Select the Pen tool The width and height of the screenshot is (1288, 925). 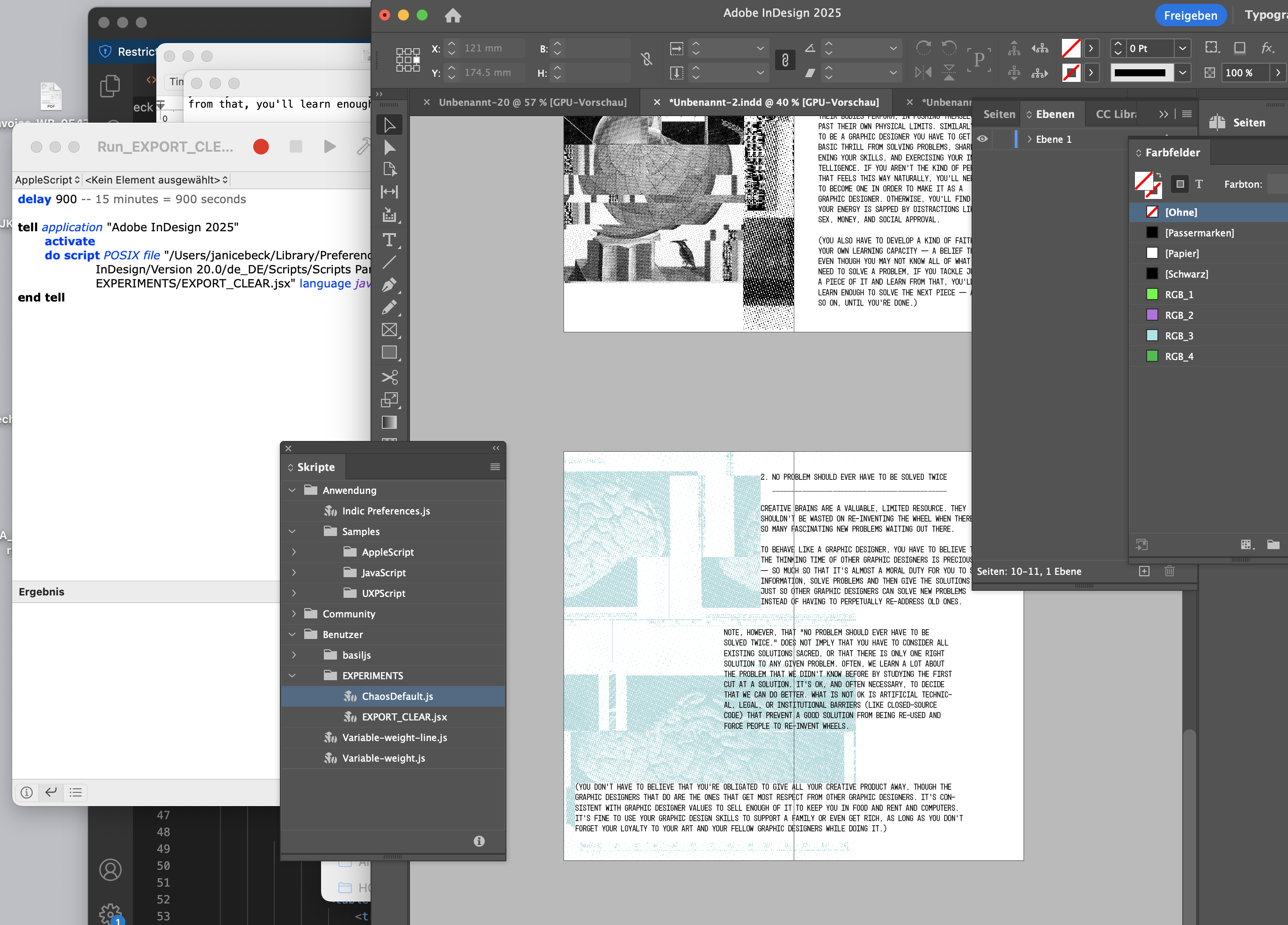[389, 285]
